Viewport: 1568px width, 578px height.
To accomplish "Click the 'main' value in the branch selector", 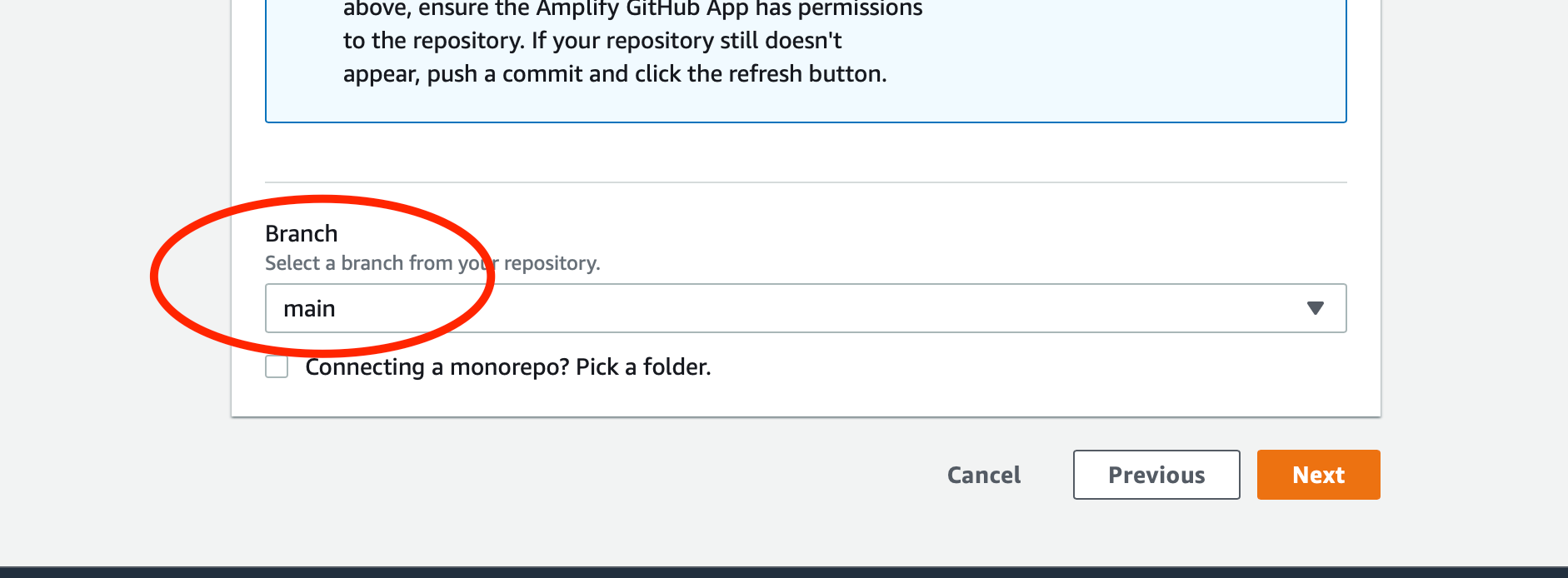I will (309, 308).
